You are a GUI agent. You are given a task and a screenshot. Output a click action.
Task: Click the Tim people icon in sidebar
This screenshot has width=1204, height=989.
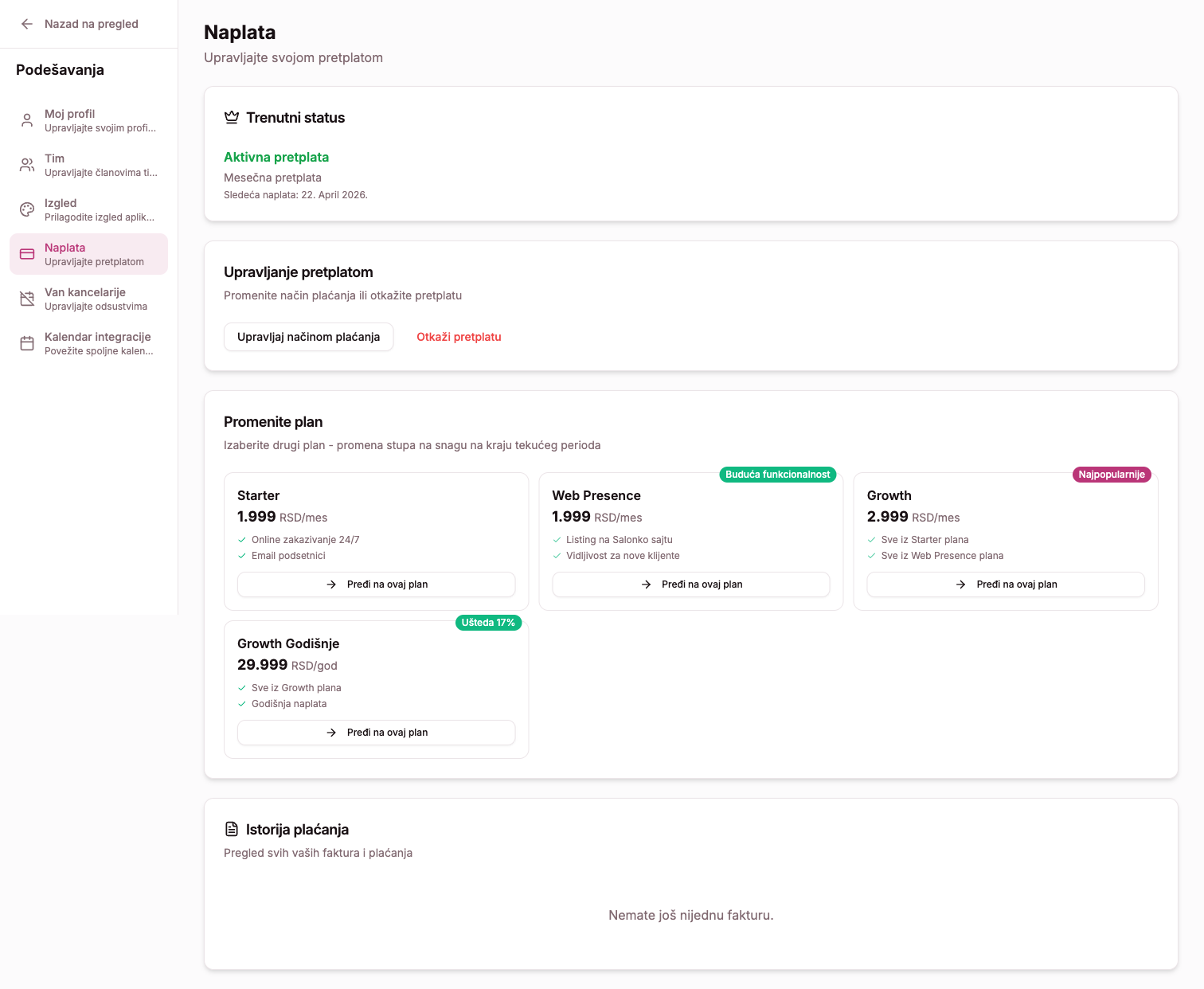(27, 165)
